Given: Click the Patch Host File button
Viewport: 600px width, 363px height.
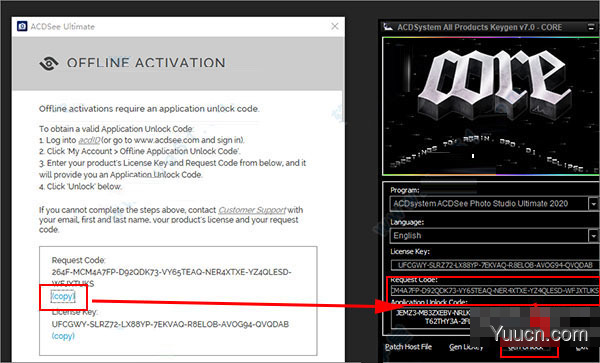Looking at the screenshot, I should [x=408, y=347].
